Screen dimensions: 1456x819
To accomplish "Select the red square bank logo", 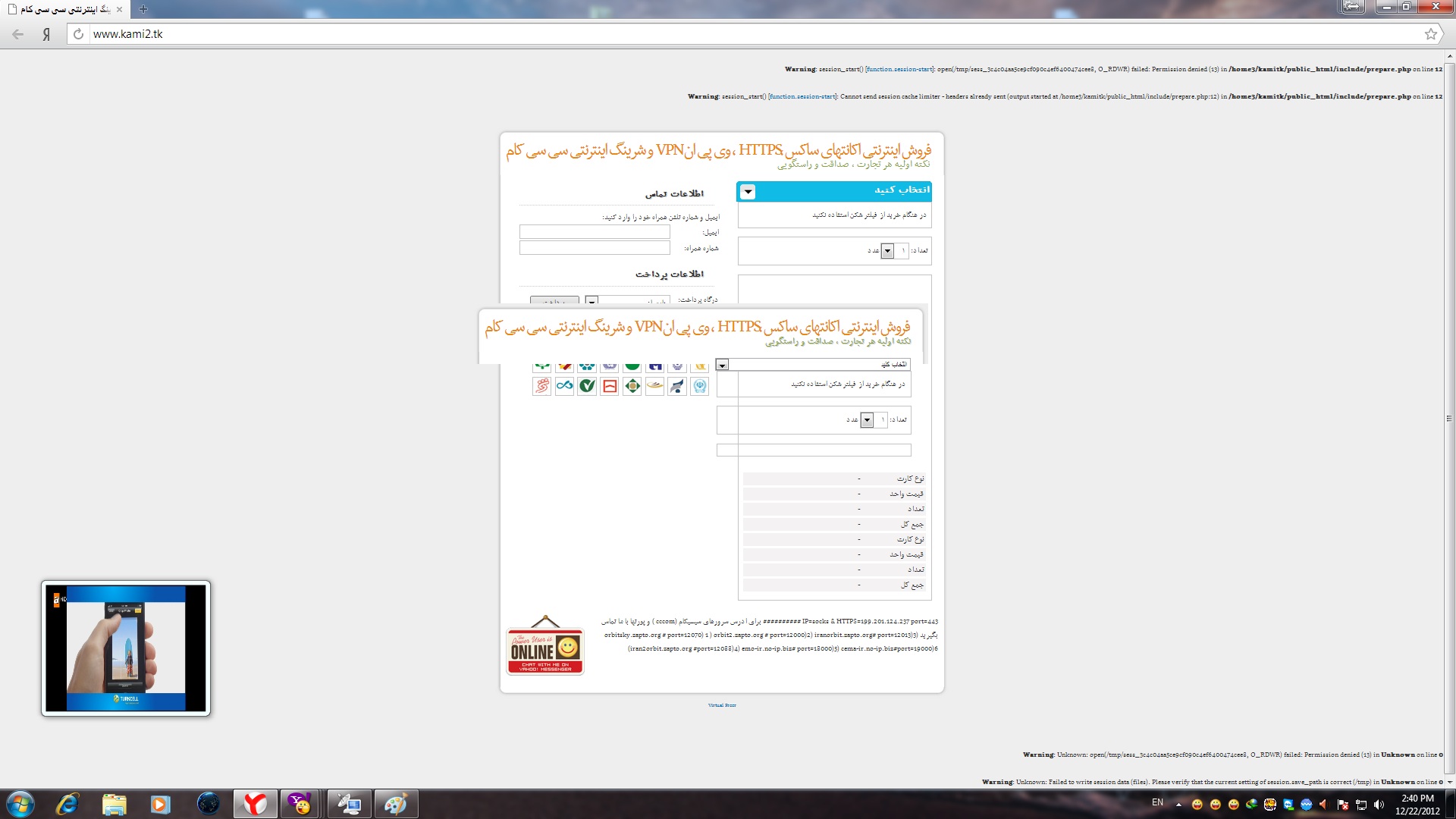I will pos(610,386).
